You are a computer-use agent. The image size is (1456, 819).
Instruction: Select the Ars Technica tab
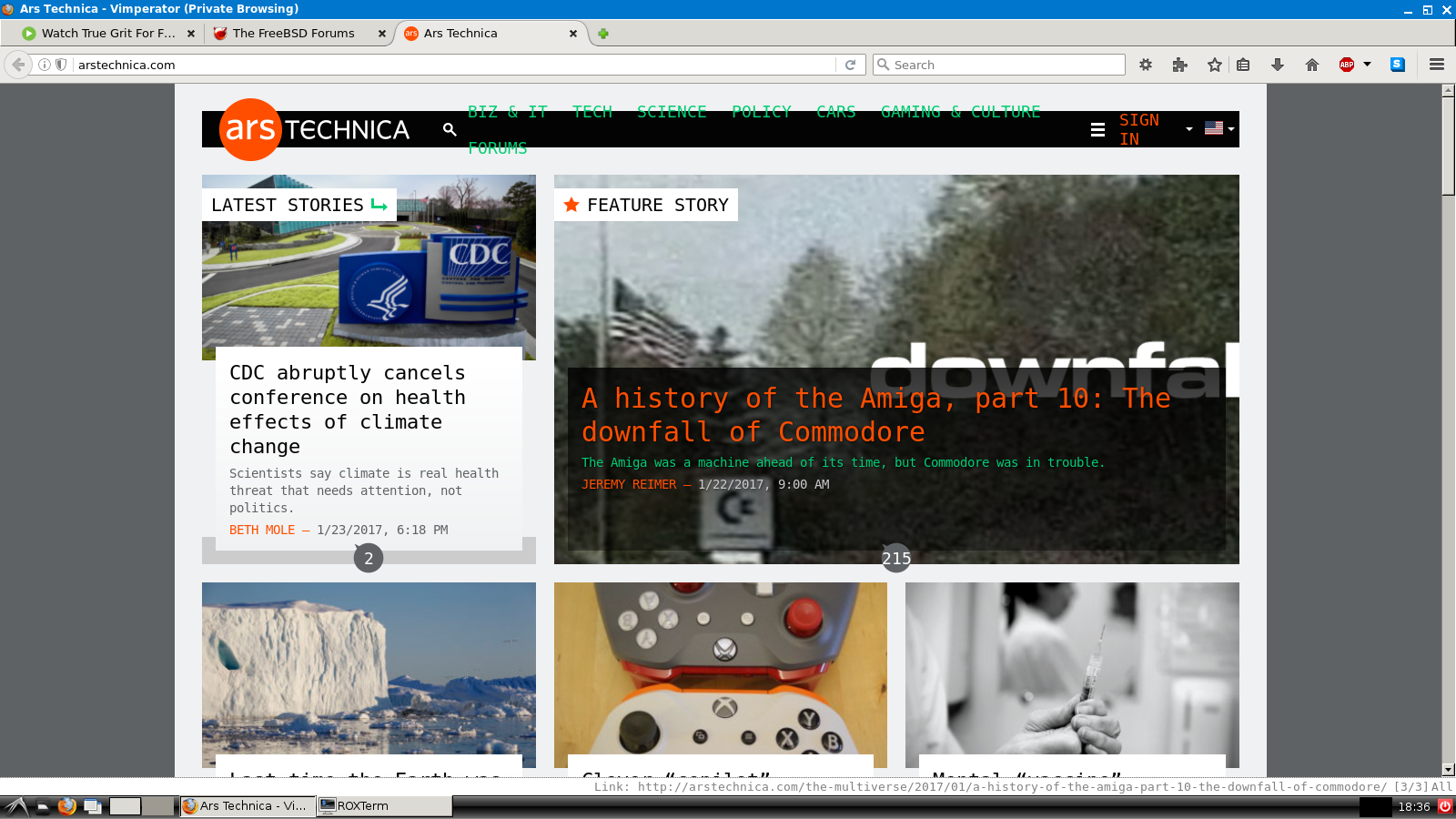click(491, 34)
